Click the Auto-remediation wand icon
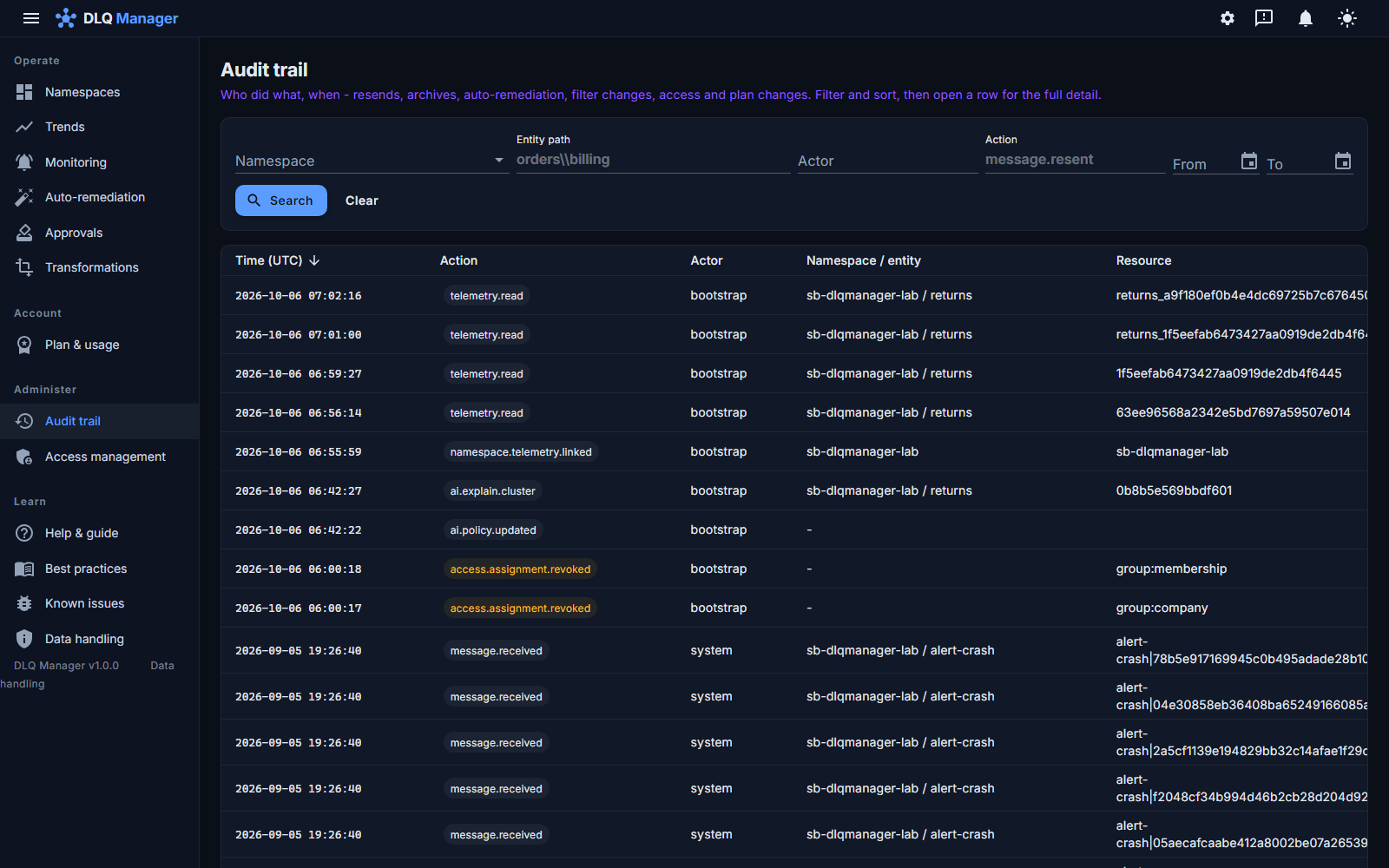 (x=24, y=197)
